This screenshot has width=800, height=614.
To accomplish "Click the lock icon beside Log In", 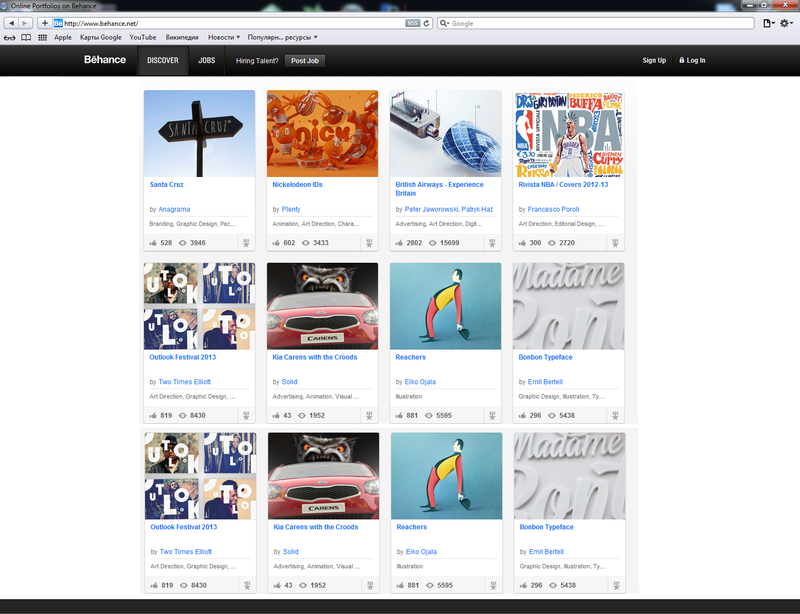I will (682, 60).
